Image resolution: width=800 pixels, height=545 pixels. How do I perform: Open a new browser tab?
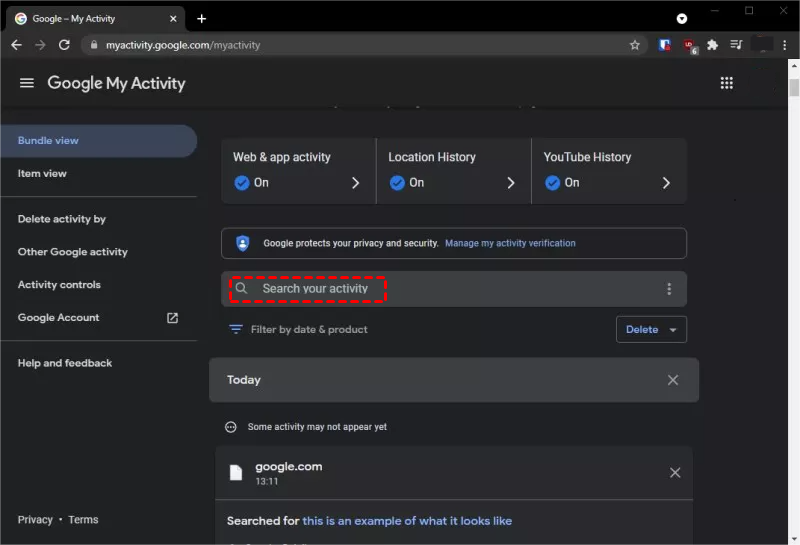(x=201, y=18)
